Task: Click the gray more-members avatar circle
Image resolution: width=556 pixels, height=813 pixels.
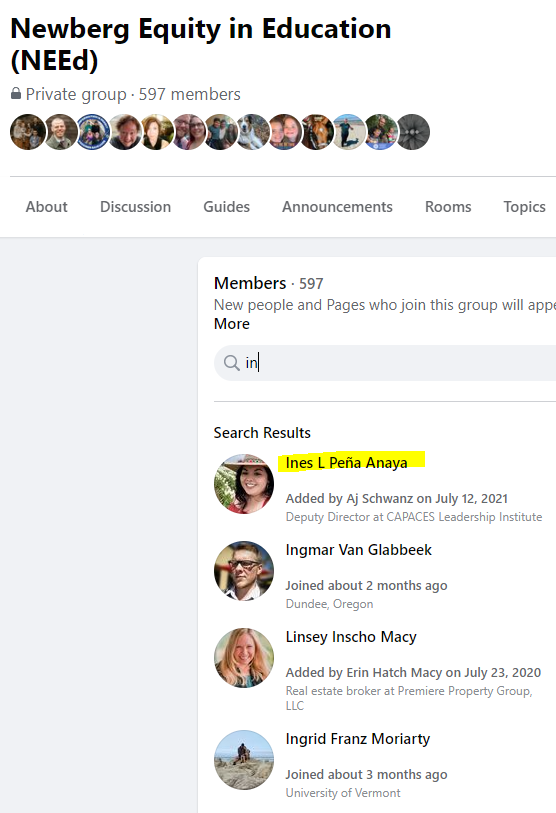Action: [412, 132]
